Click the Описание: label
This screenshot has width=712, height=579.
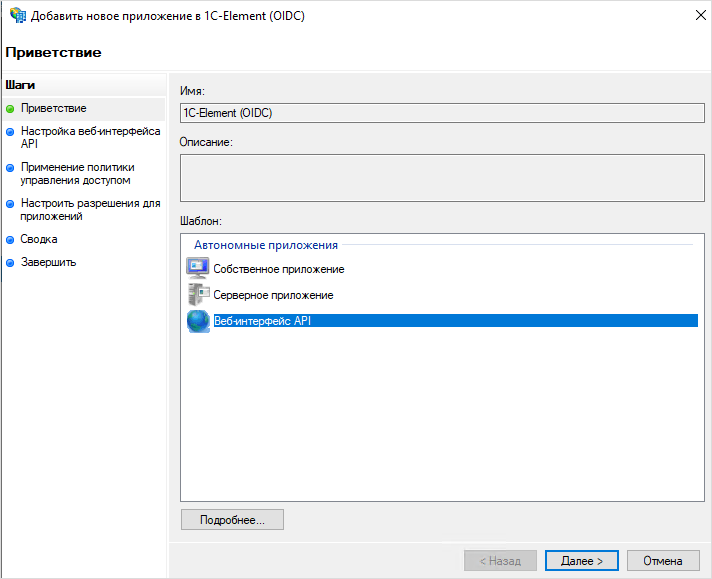tap(206, 142)
